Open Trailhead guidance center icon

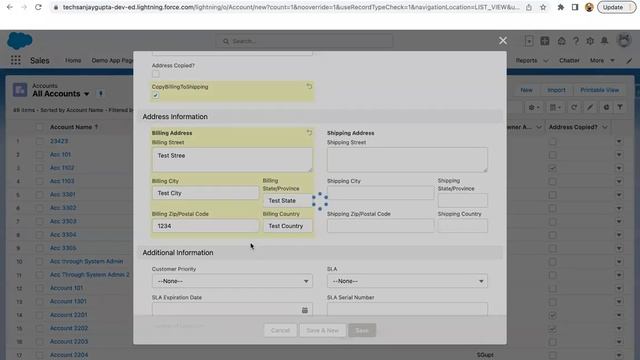pyautogui.click(x=562, y=41)
